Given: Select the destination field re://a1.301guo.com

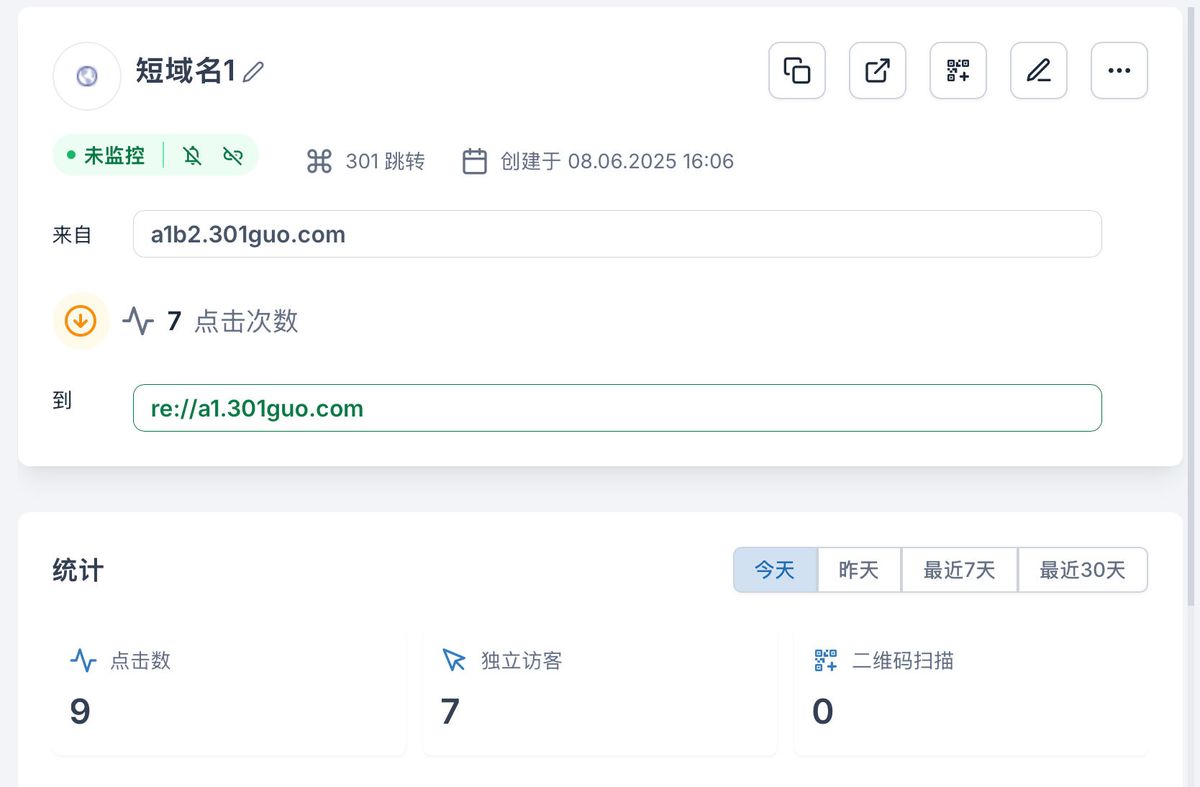Looking at the screenshot, I should click(617, 408).
